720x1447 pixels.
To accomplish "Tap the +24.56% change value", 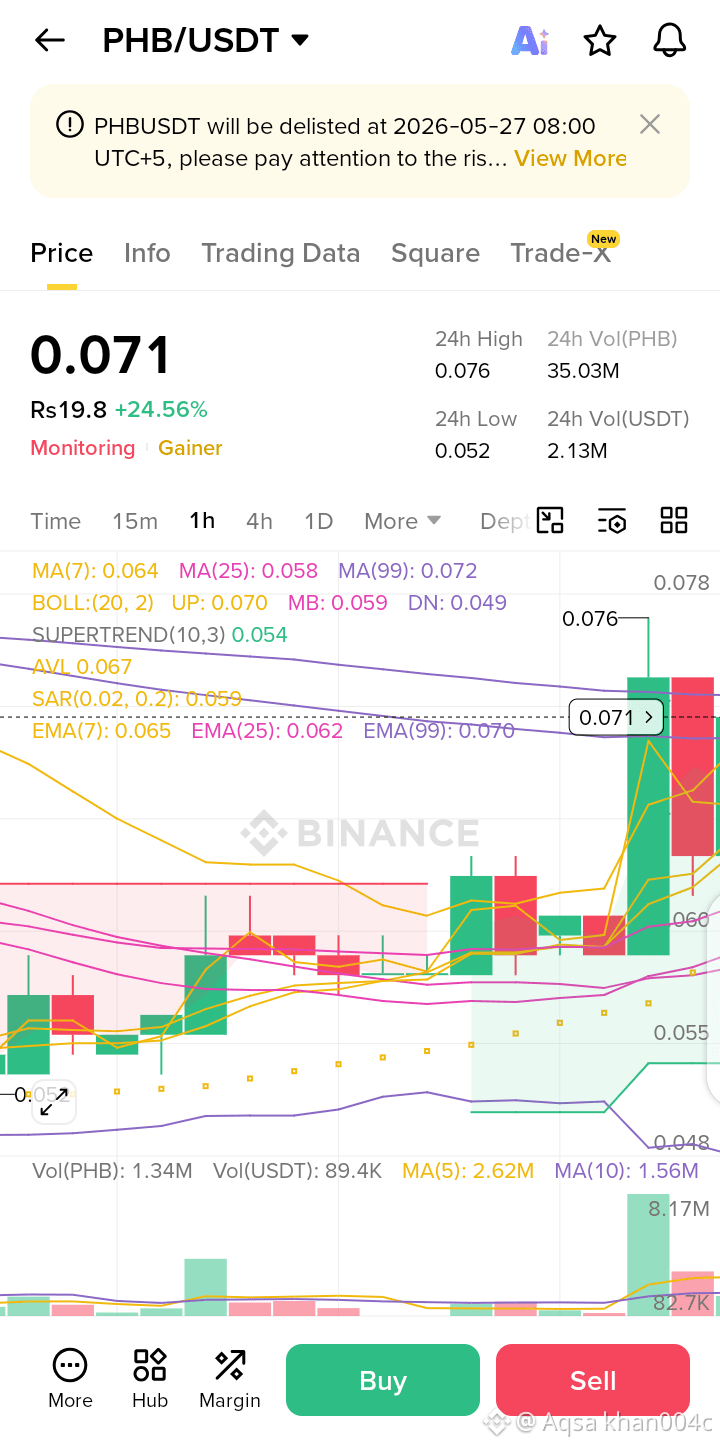I will (161, 409).
